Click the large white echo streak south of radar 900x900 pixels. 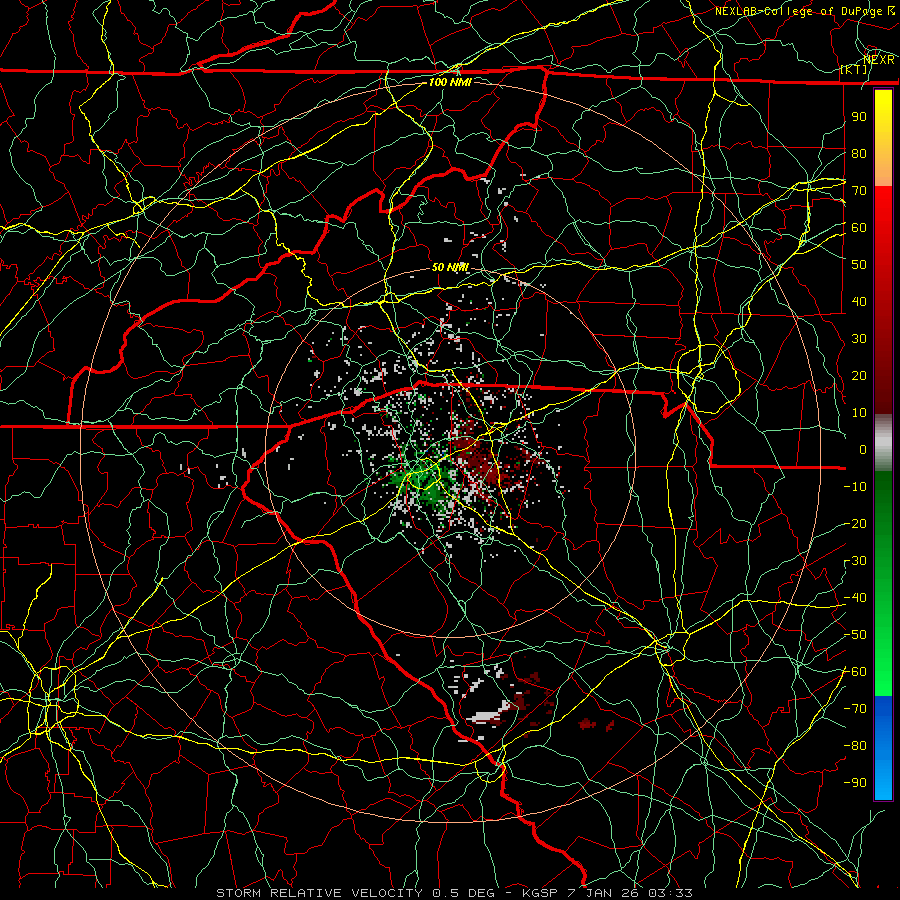point(488,714)
